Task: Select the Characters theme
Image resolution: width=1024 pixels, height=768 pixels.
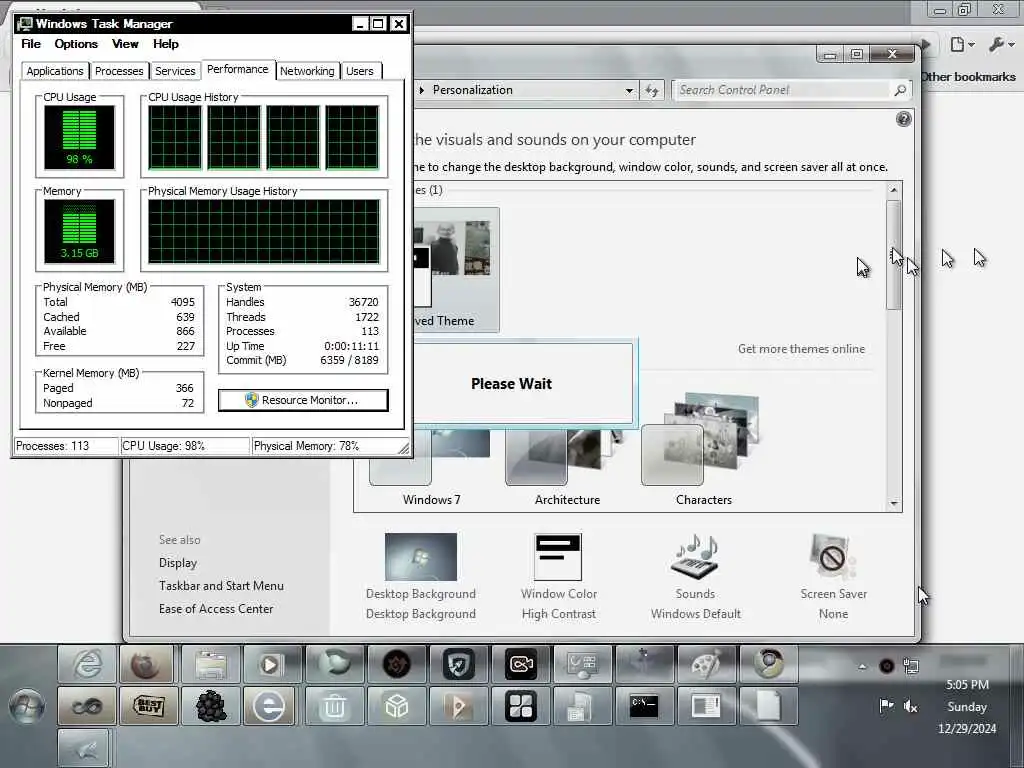Action: tap(703, 451)
